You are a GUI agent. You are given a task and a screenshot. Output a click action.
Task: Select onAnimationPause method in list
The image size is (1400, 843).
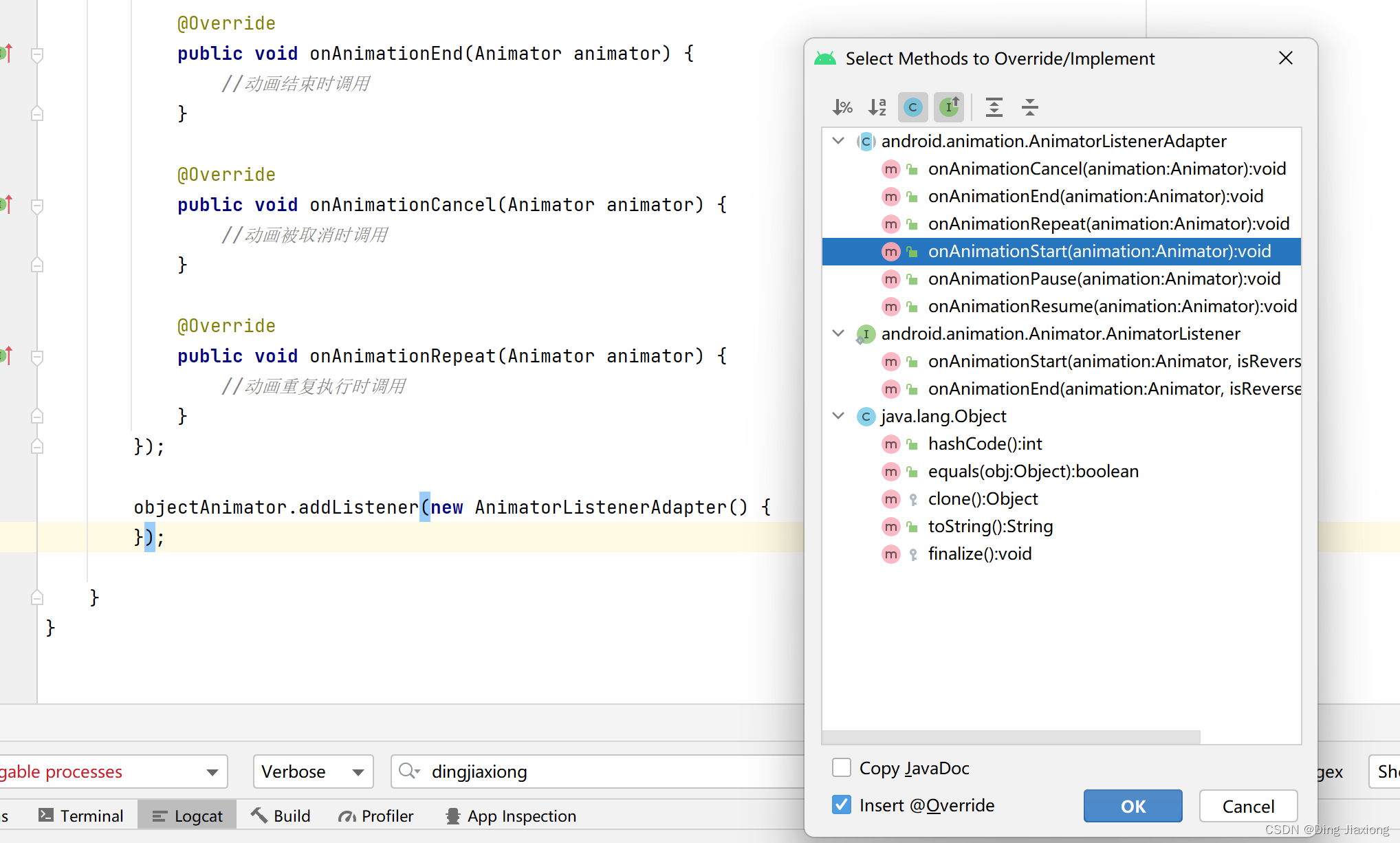1062,279
